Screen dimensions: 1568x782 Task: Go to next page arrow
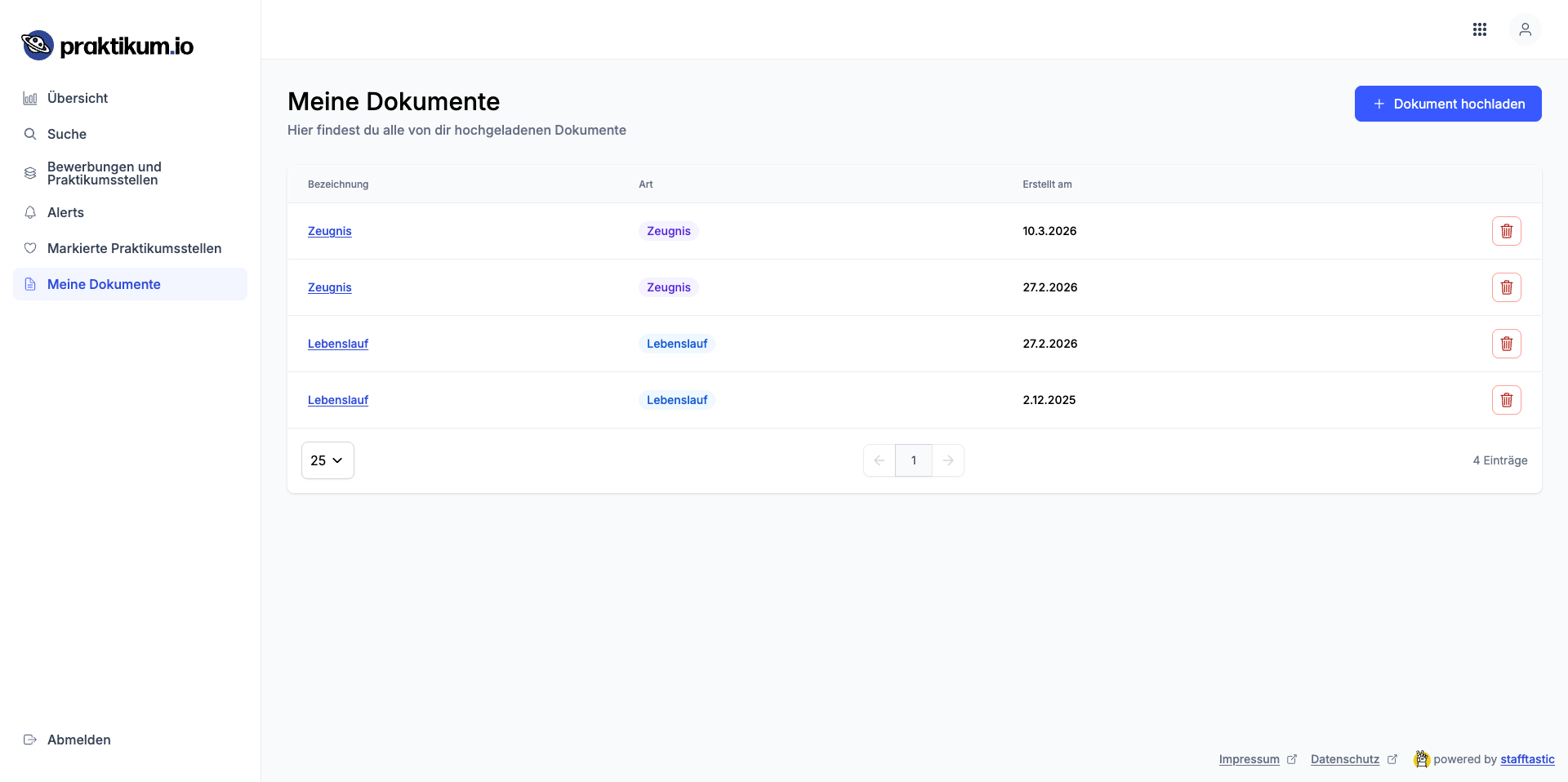(947, 460)
